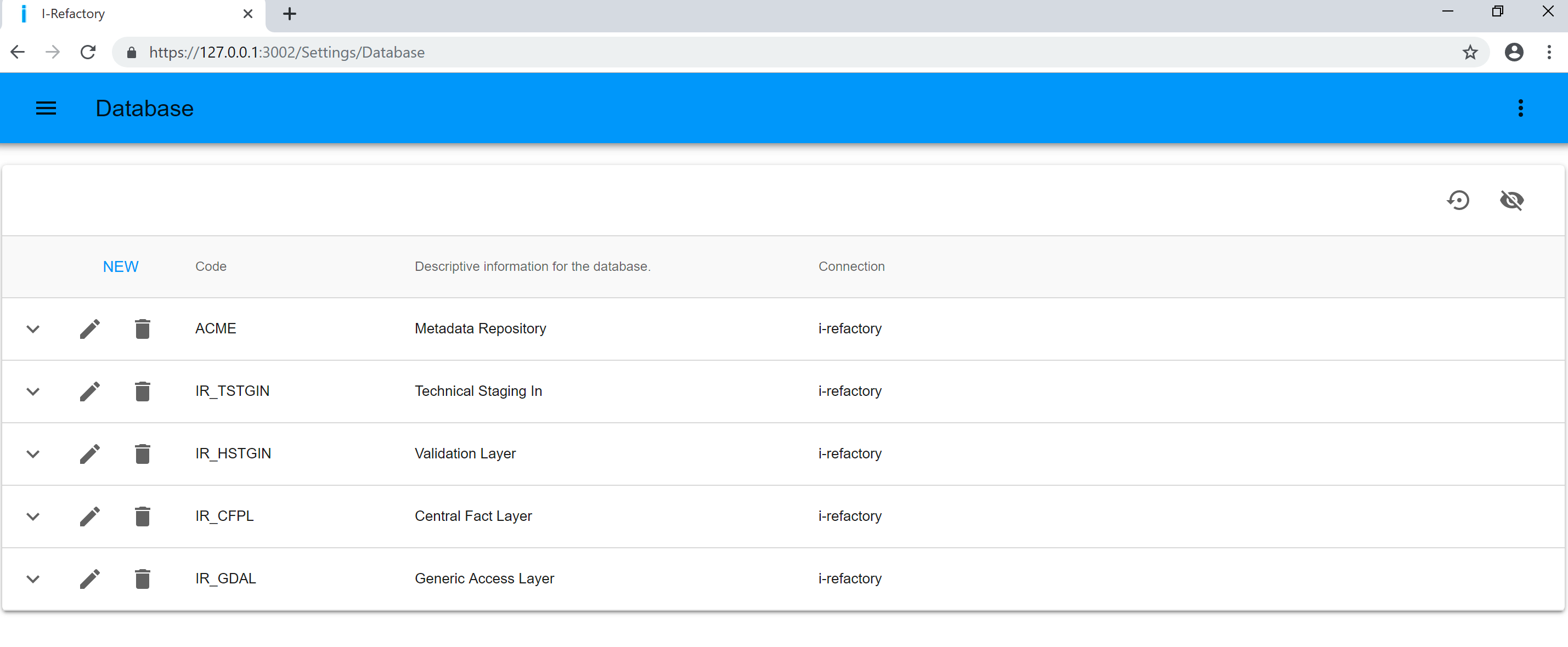This screenshot has height=647, width=1568.
Task: Select the ACME code cell
Action: [x=216, y=328]
